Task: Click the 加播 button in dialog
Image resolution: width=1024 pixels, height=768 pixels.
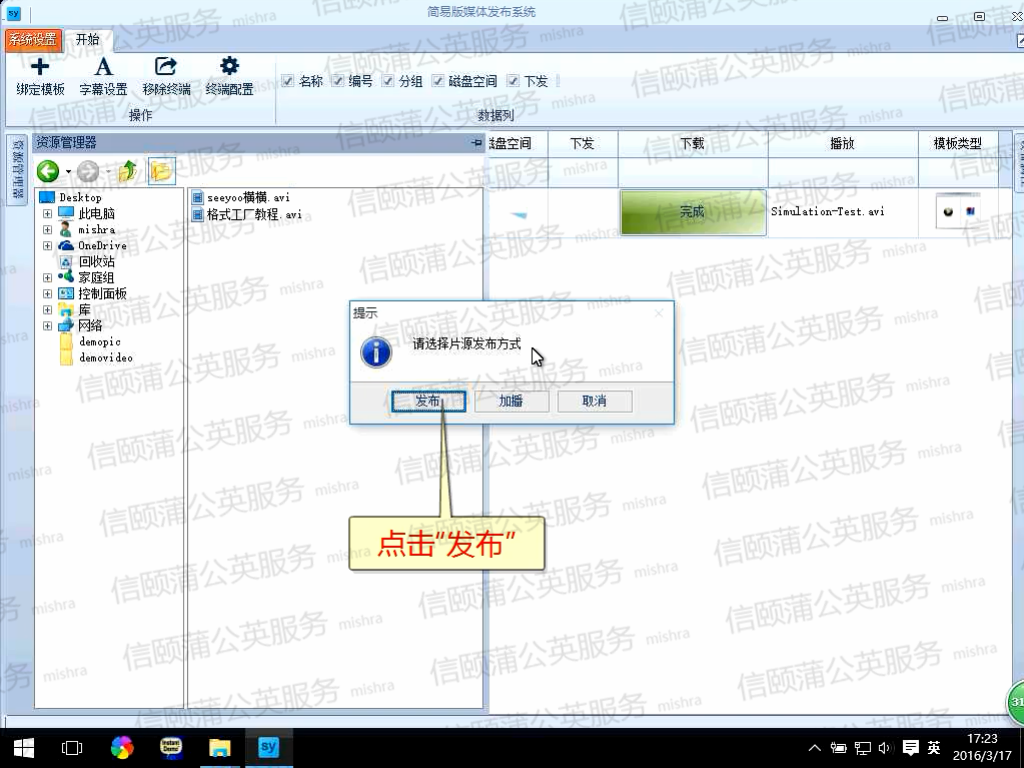Action: click(x=511, y=401)
